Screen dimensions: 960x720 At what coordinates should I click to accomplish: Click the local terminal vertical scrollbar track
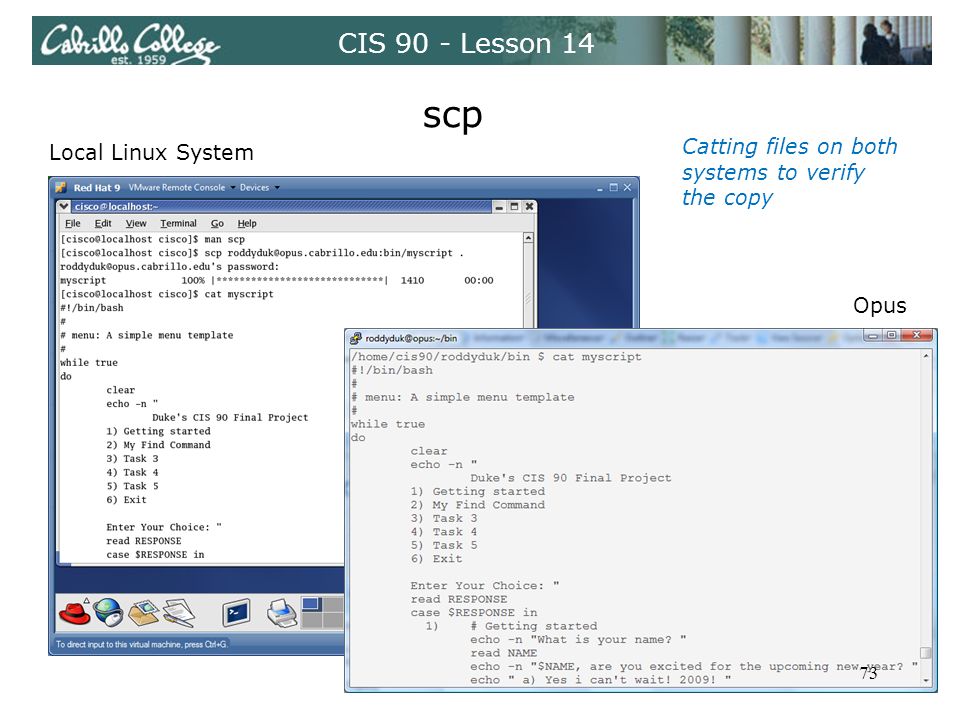[x=528, y=285]
